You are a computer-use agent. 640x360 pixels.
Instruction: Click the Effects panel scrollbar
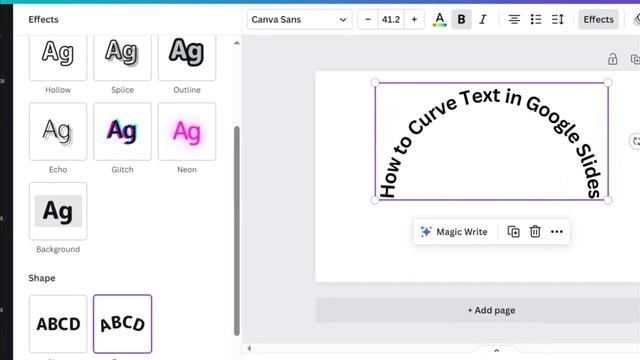(x=237, y=231)
